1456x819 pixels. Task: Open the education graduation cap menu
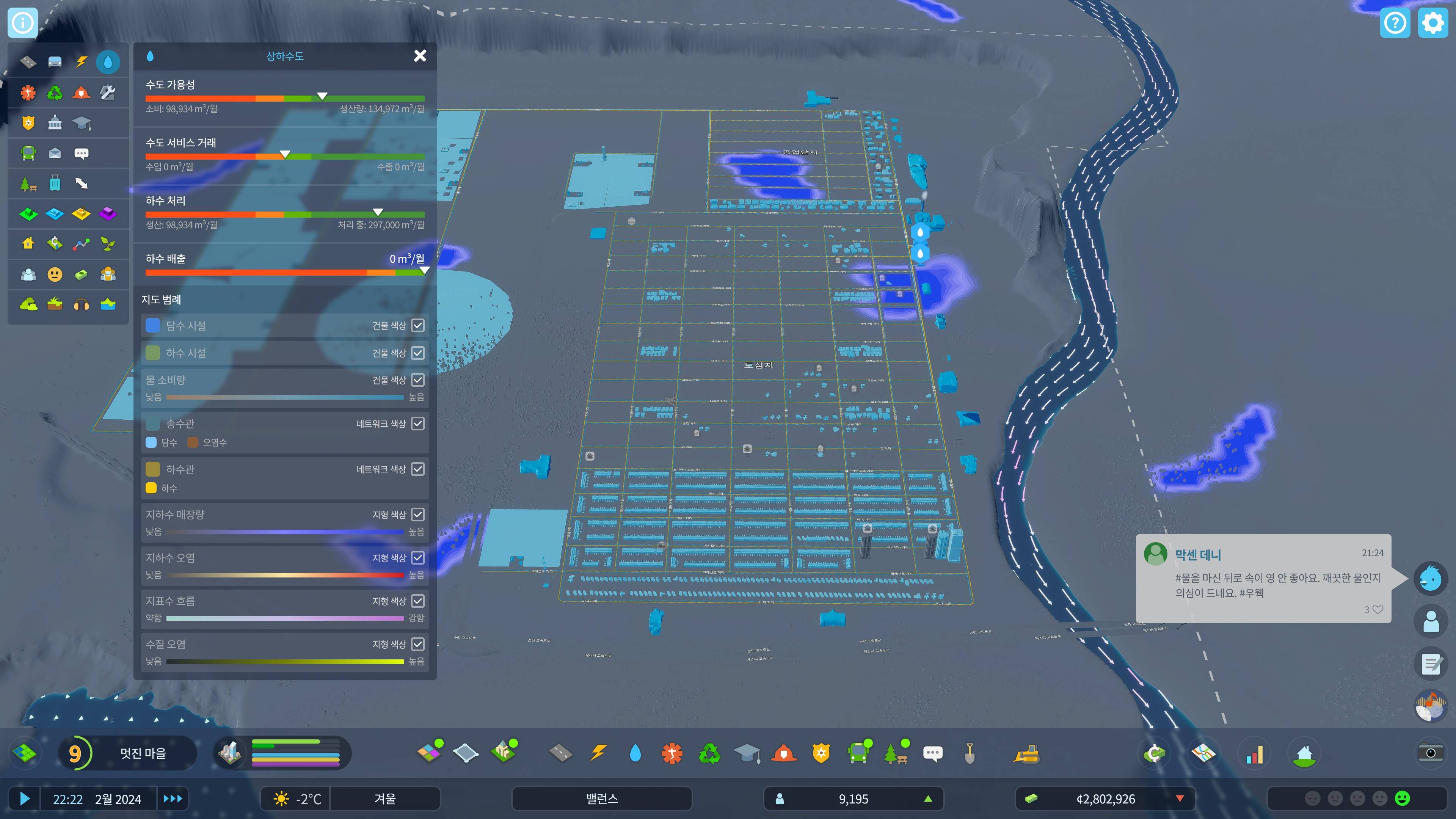[747, 753]
